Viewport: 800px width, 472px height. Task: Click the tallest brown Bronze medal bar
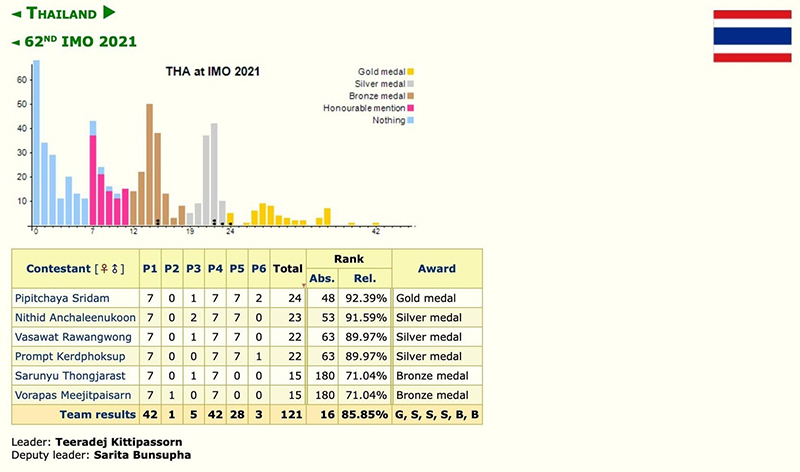[149, 164]
